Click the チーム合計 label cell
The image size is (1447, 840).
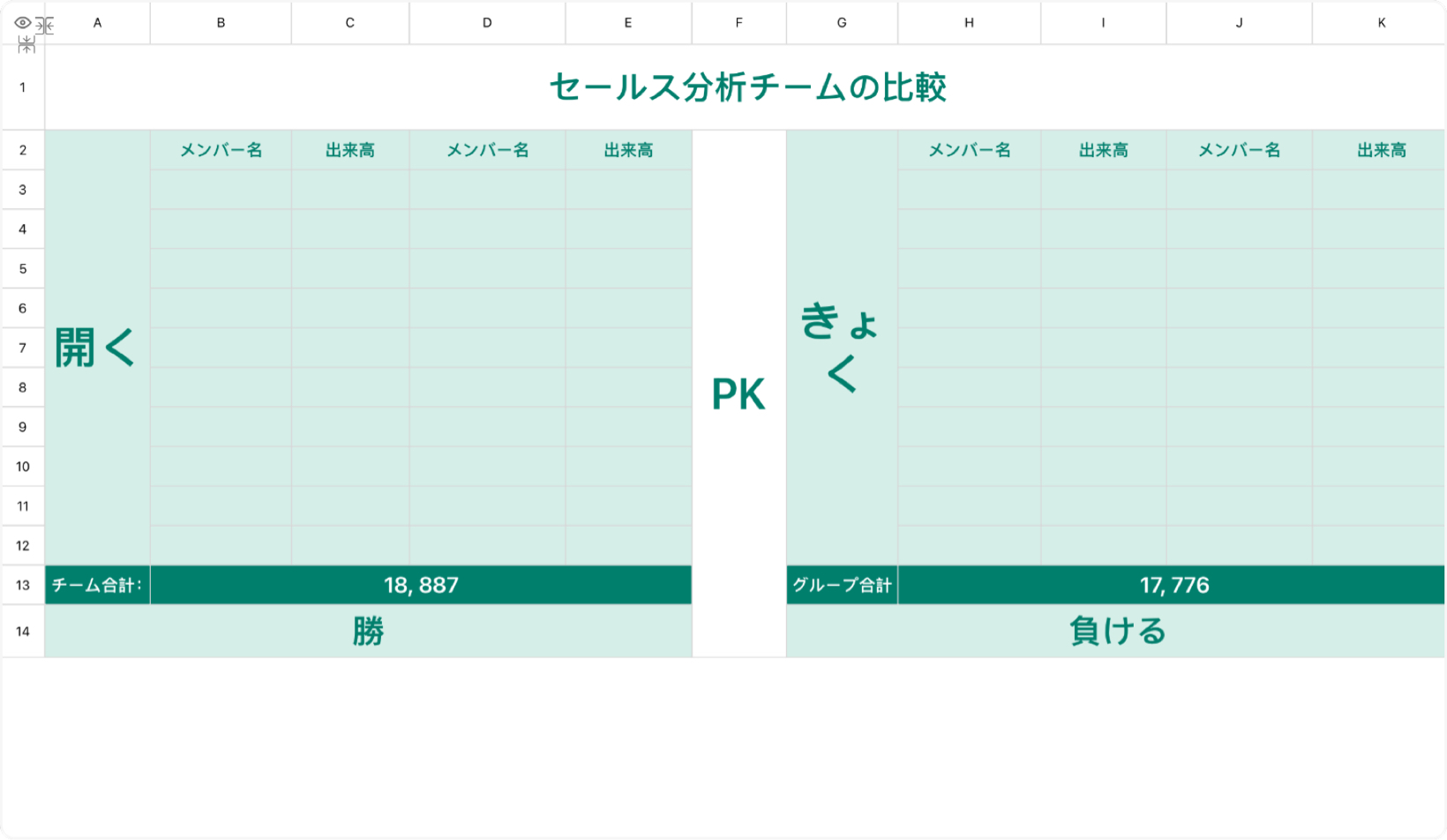tap(97, 585)
